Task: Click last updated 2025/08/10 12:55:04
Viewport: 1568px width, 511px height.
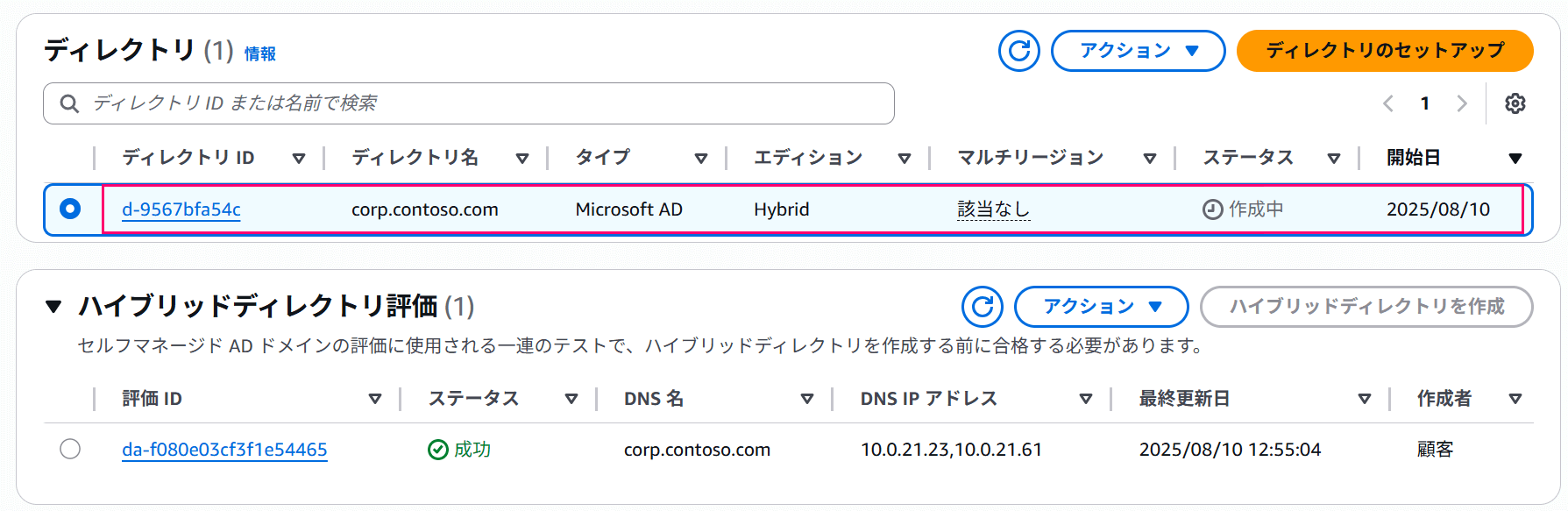Action: 1231,450
